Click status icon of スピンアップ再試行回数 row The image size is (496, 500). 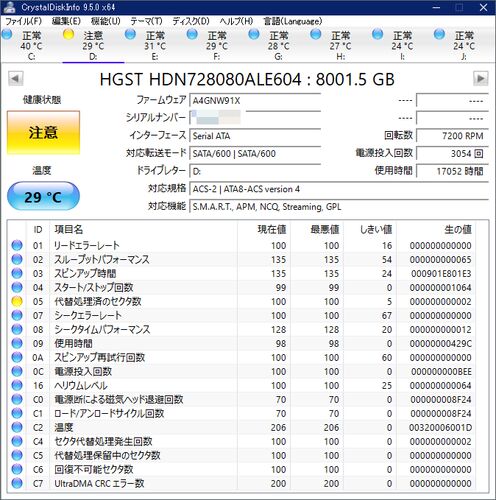(17, 357)
